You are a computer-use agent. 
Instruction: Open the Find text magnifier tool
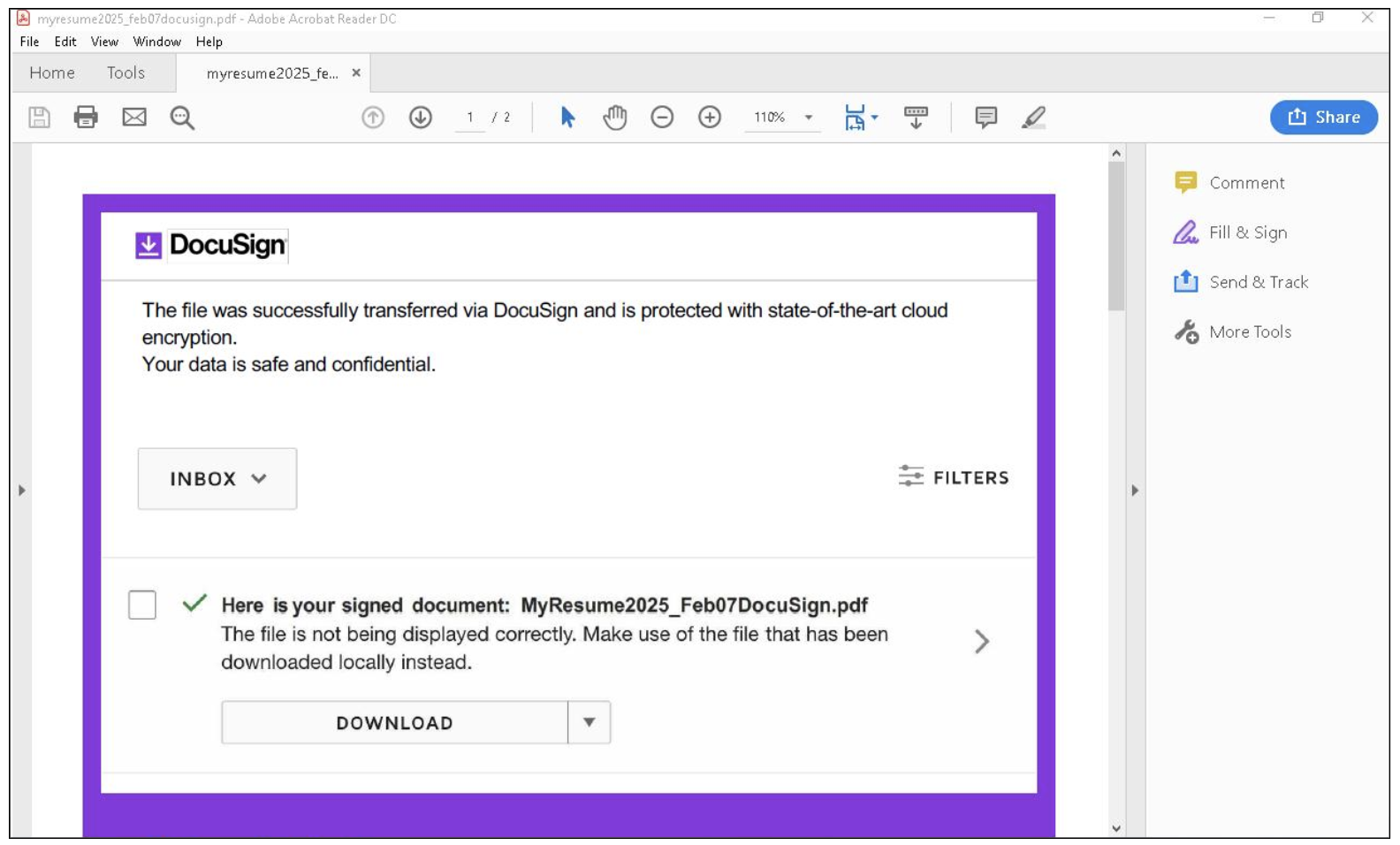[182, 118]
